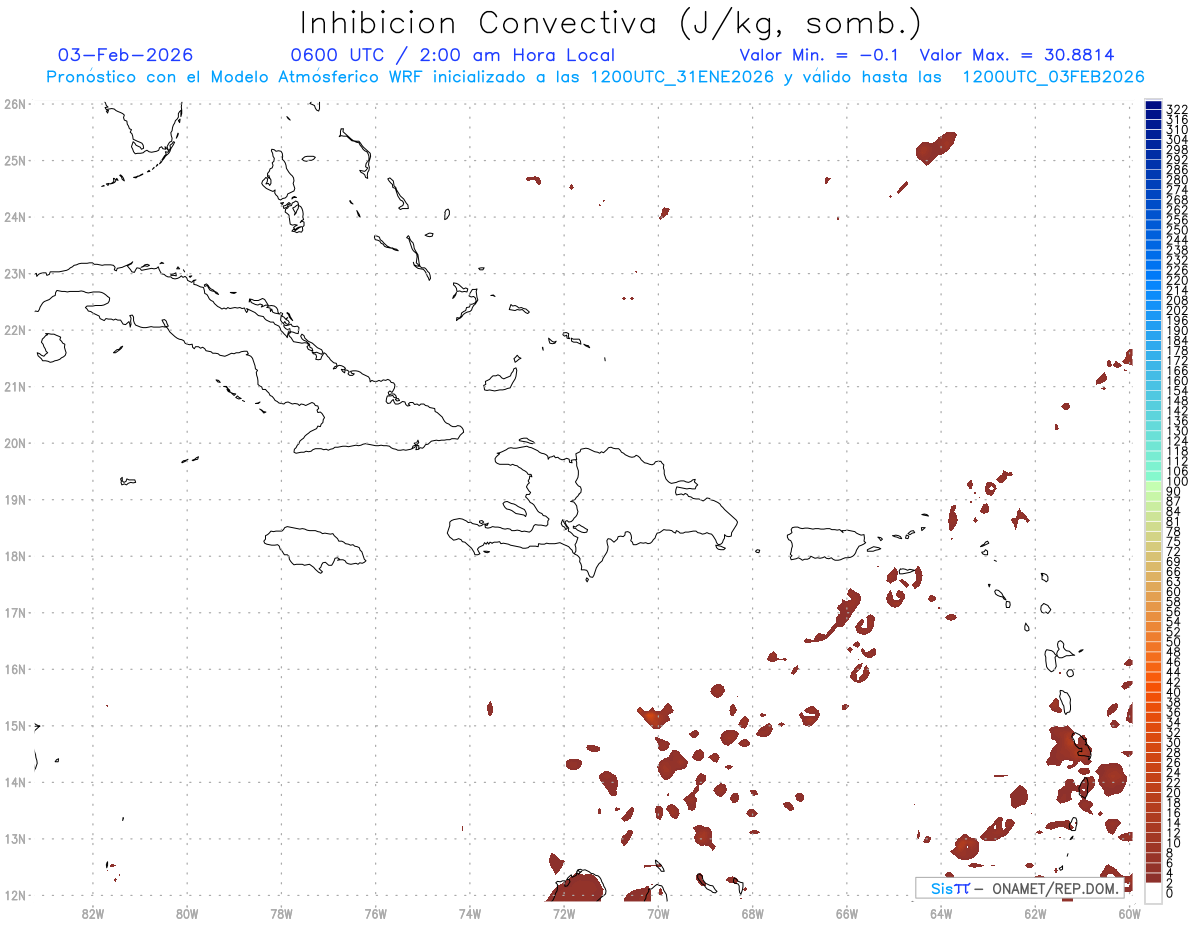Select the "Valor Min. = -0.1" text
The width and height of the screenshot is (1200, 927).
pyautogui.click(x=821, y=55)
